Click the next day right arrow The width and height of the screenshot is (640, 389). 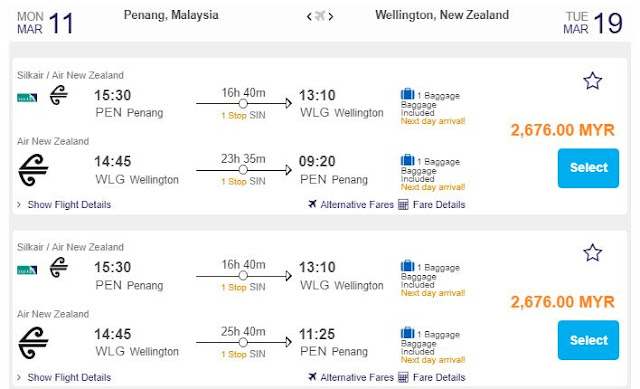[x=331, y=16]
